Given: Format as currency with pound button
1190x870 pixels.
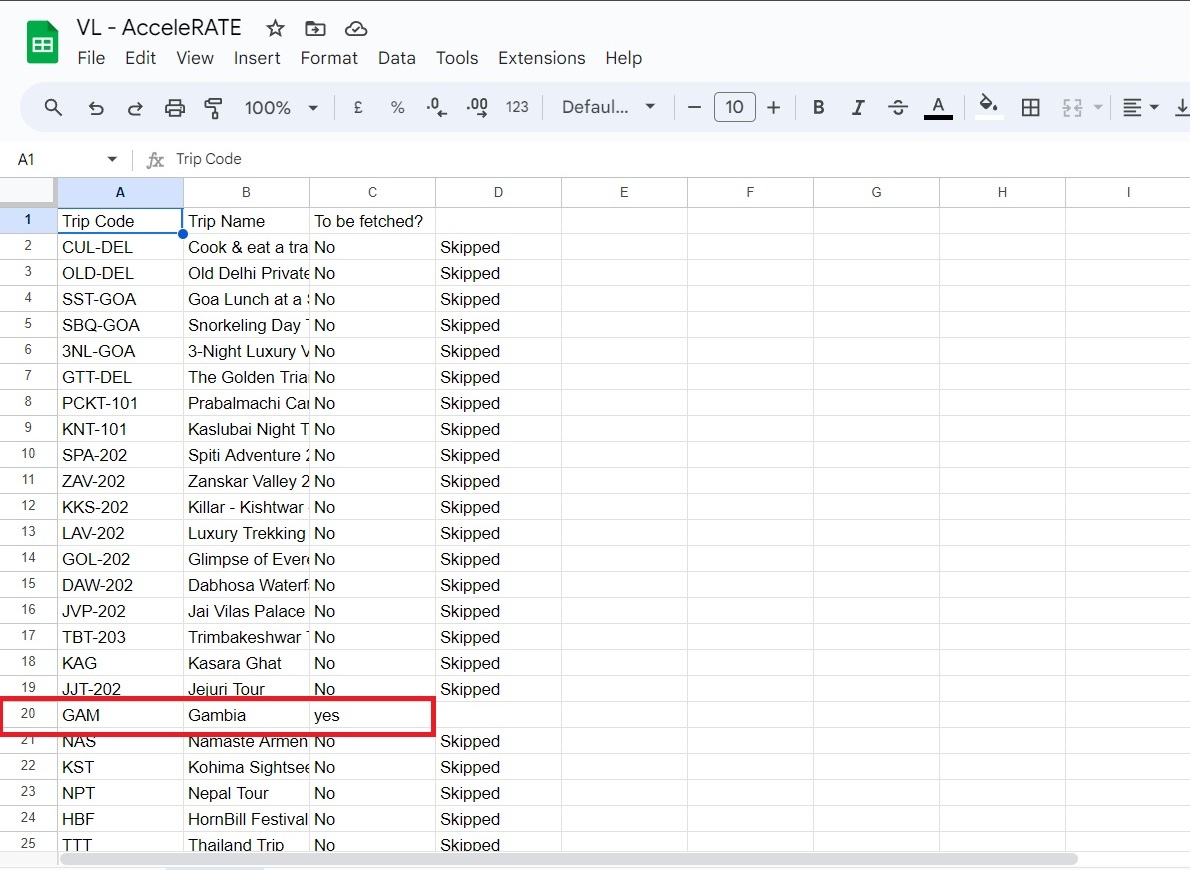Looking at the screenshot, I should click(358, 108).
